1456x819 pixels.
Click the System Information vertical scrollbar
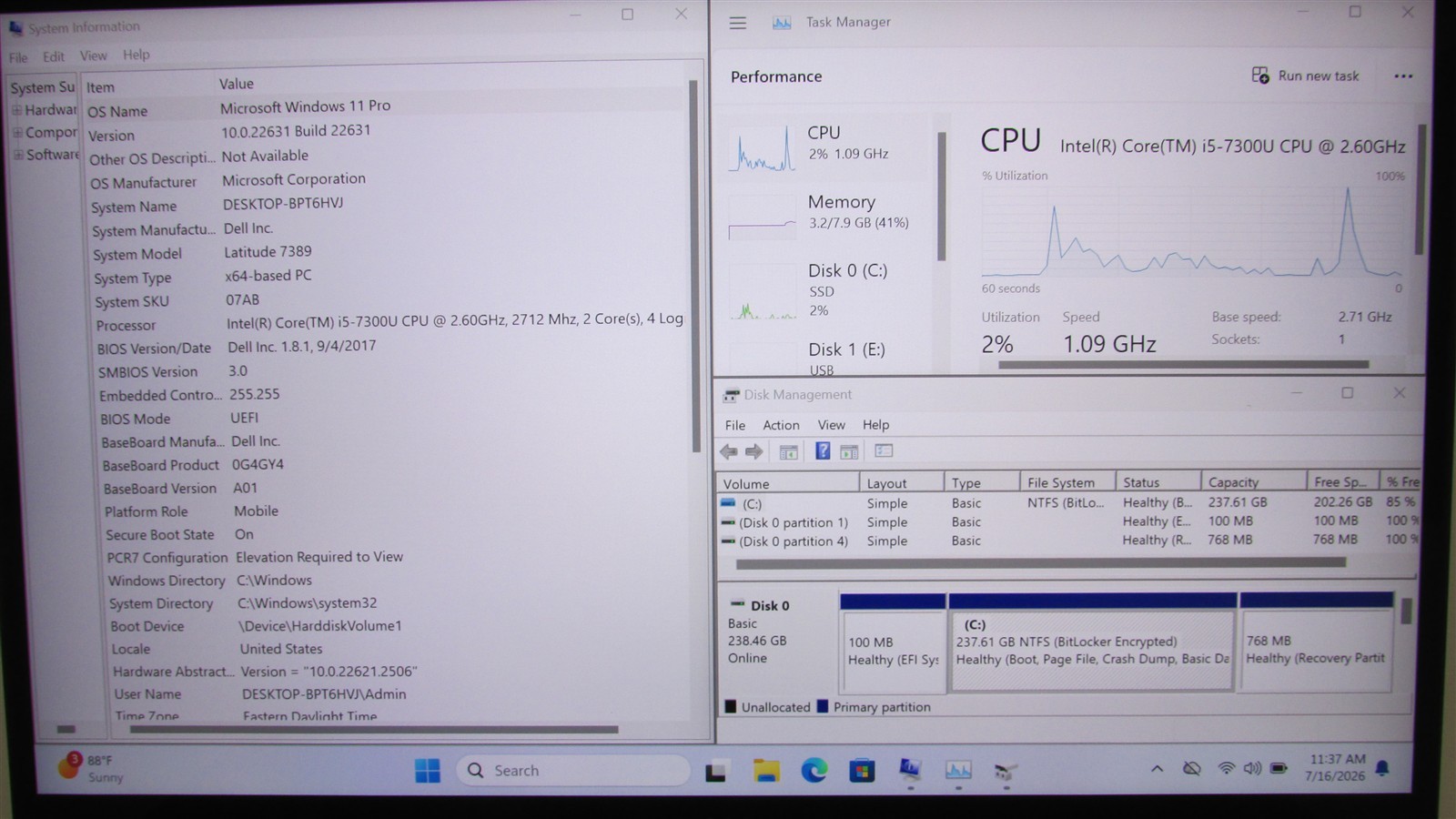coord(695,264)
